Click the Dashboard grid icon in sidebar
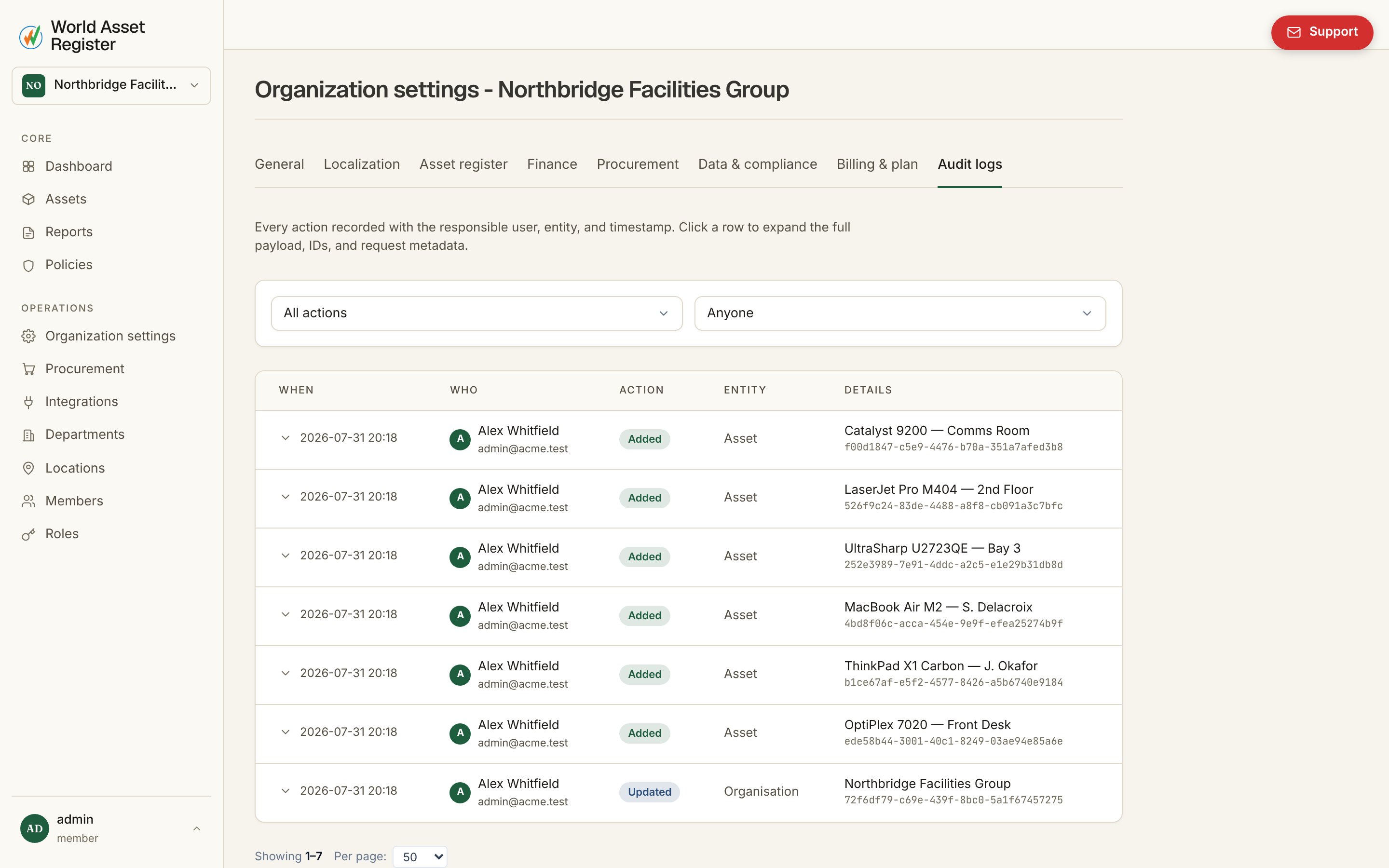This screenshot has height=868, width=1389. pos(28,166)
